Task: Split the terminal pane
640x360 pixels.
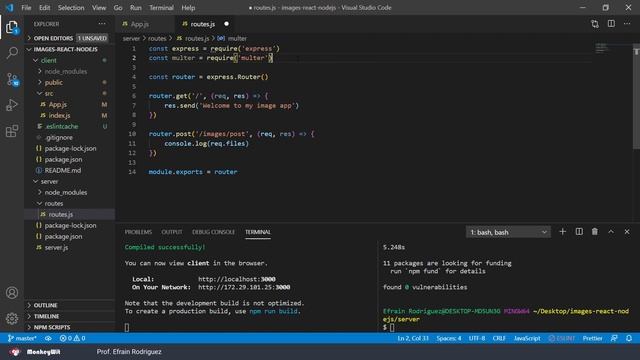Action: point(579,232)
